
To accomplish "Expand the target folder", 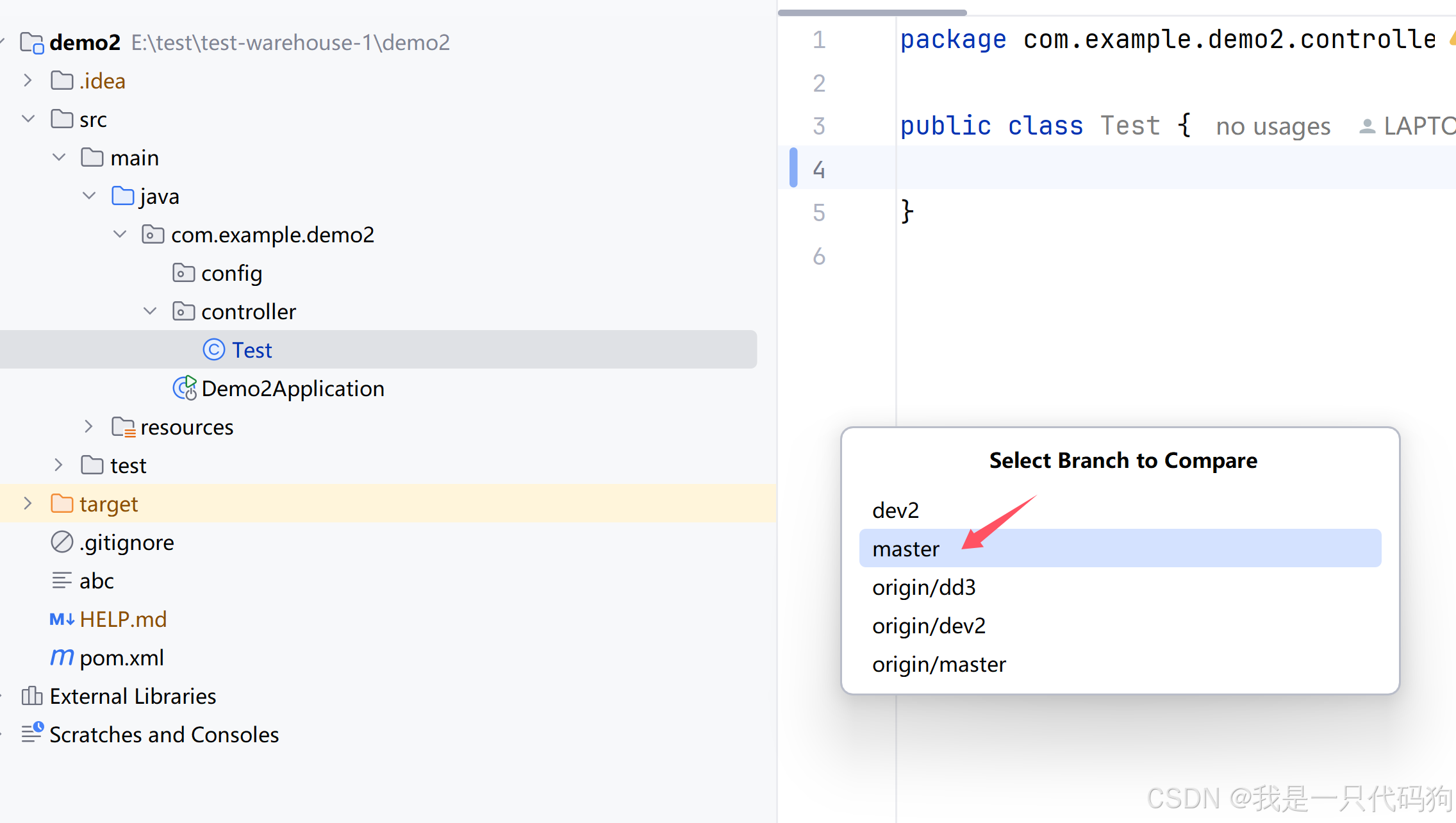I will [x=28, y=504].
